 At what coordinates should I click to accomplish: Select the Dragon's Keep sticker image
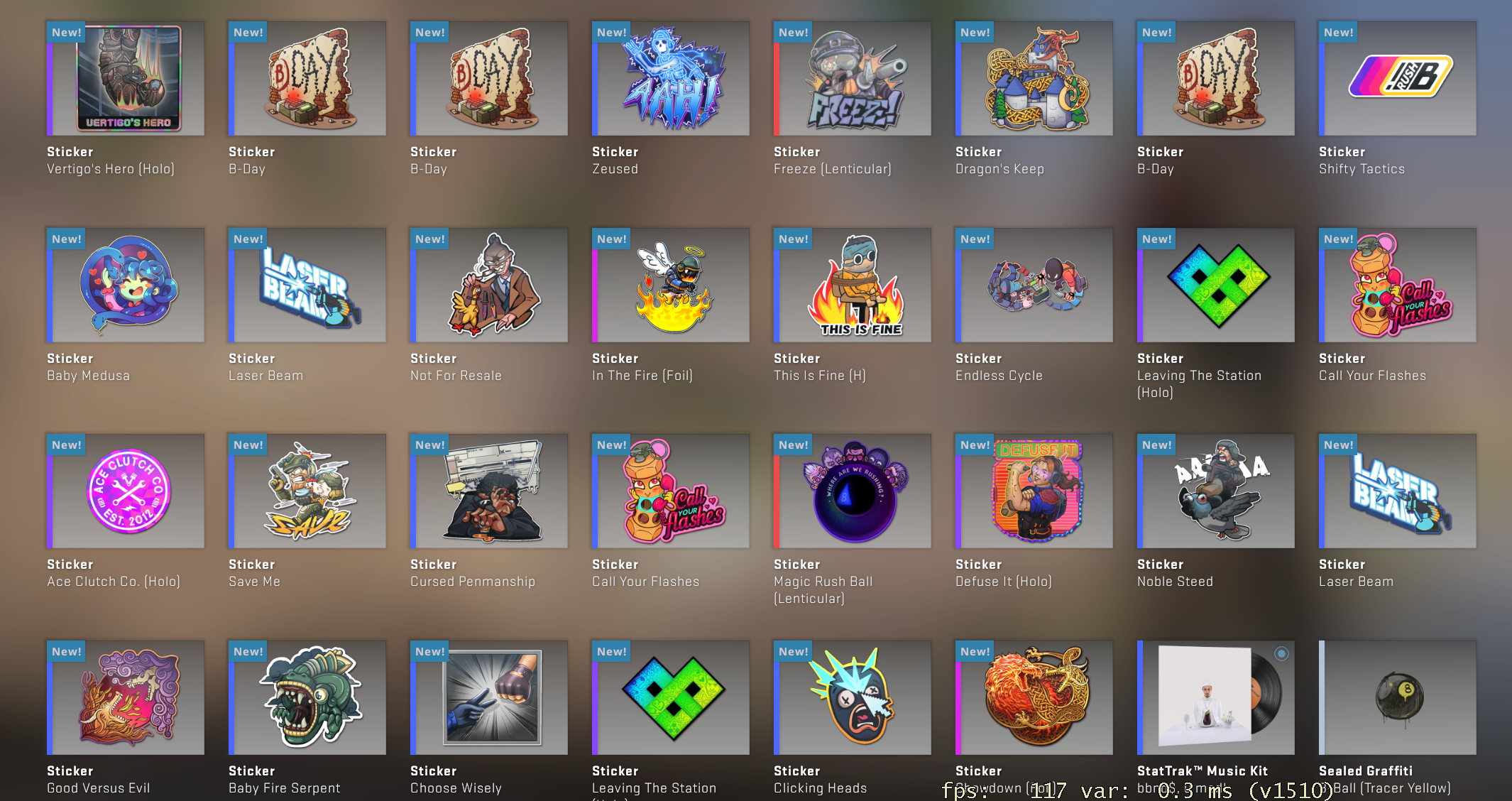point(1034,78)
